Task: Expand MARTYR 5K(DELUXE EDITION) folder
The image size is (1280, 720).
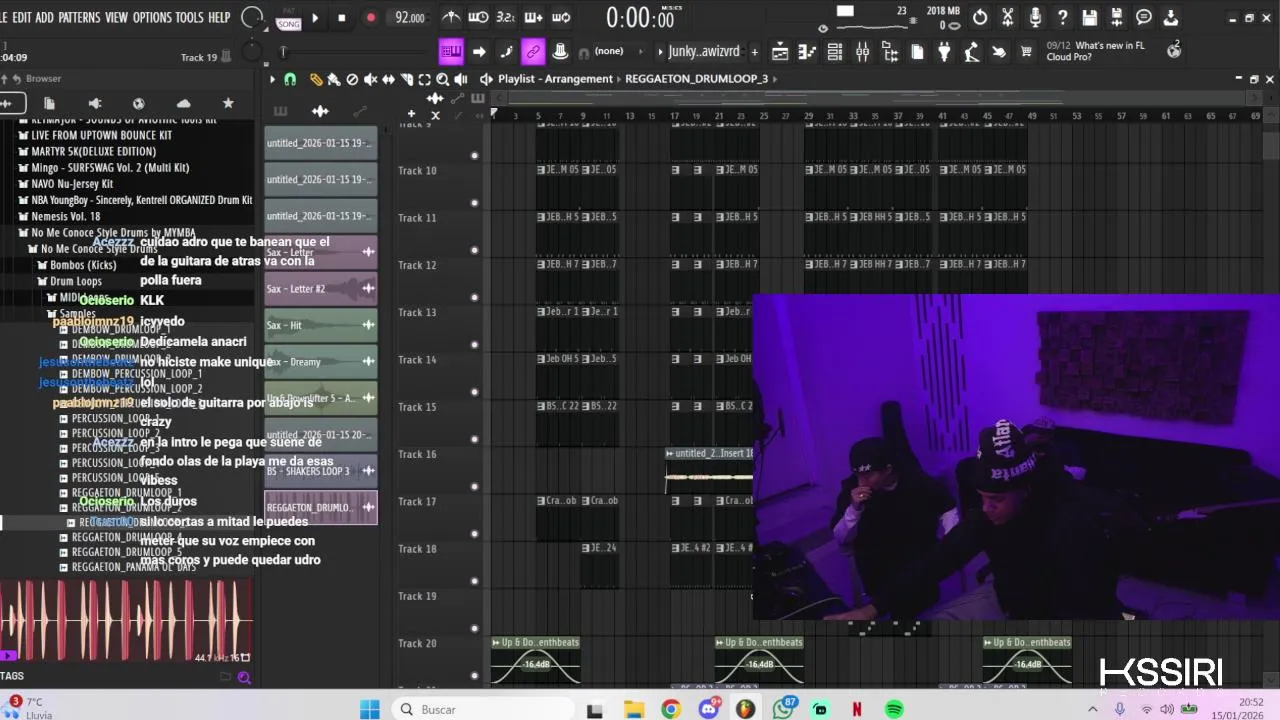Action: click(x=93, y=151)
